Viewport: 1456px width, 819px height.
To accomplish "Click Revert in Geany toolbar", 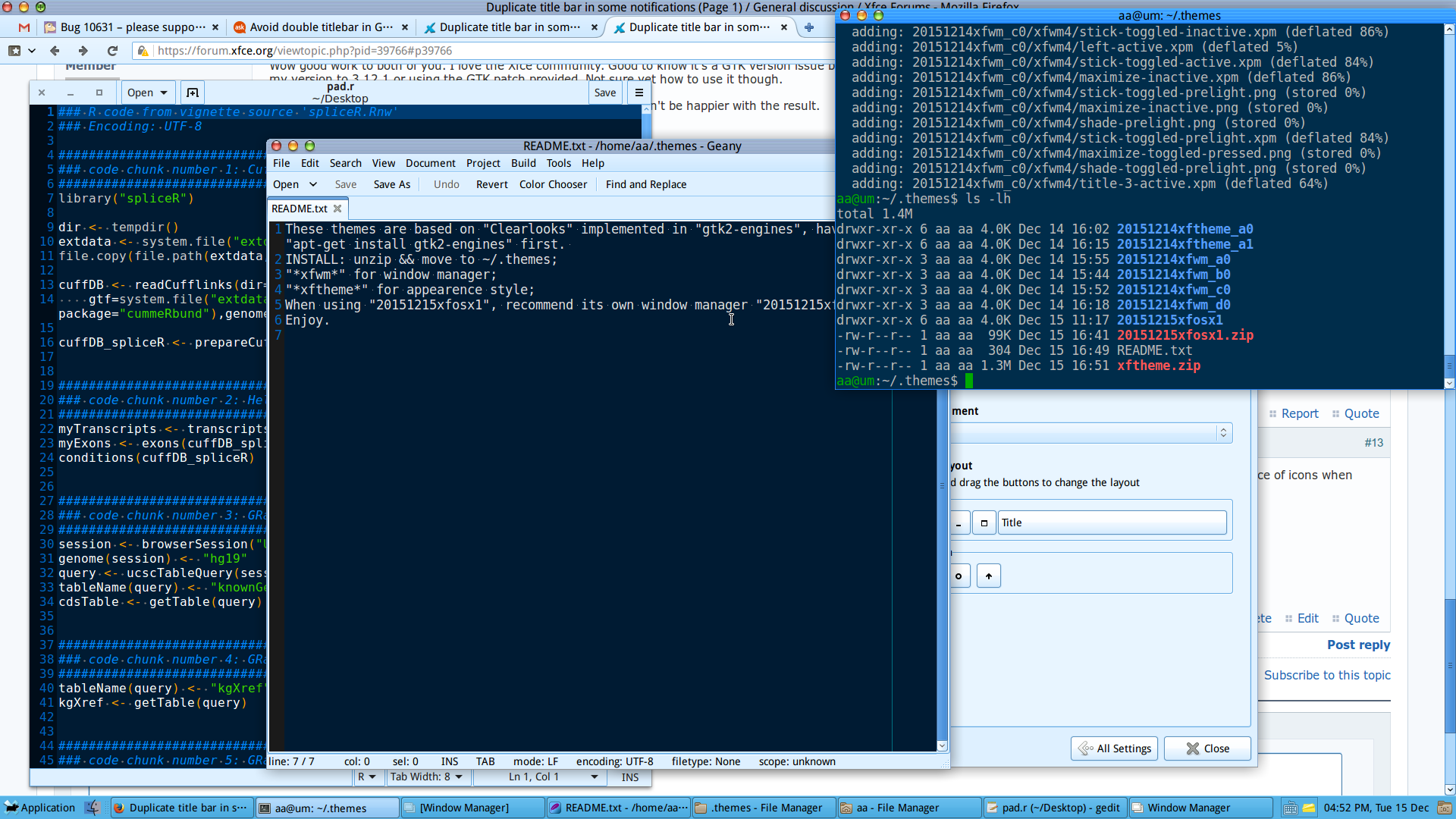I will 492,184.
